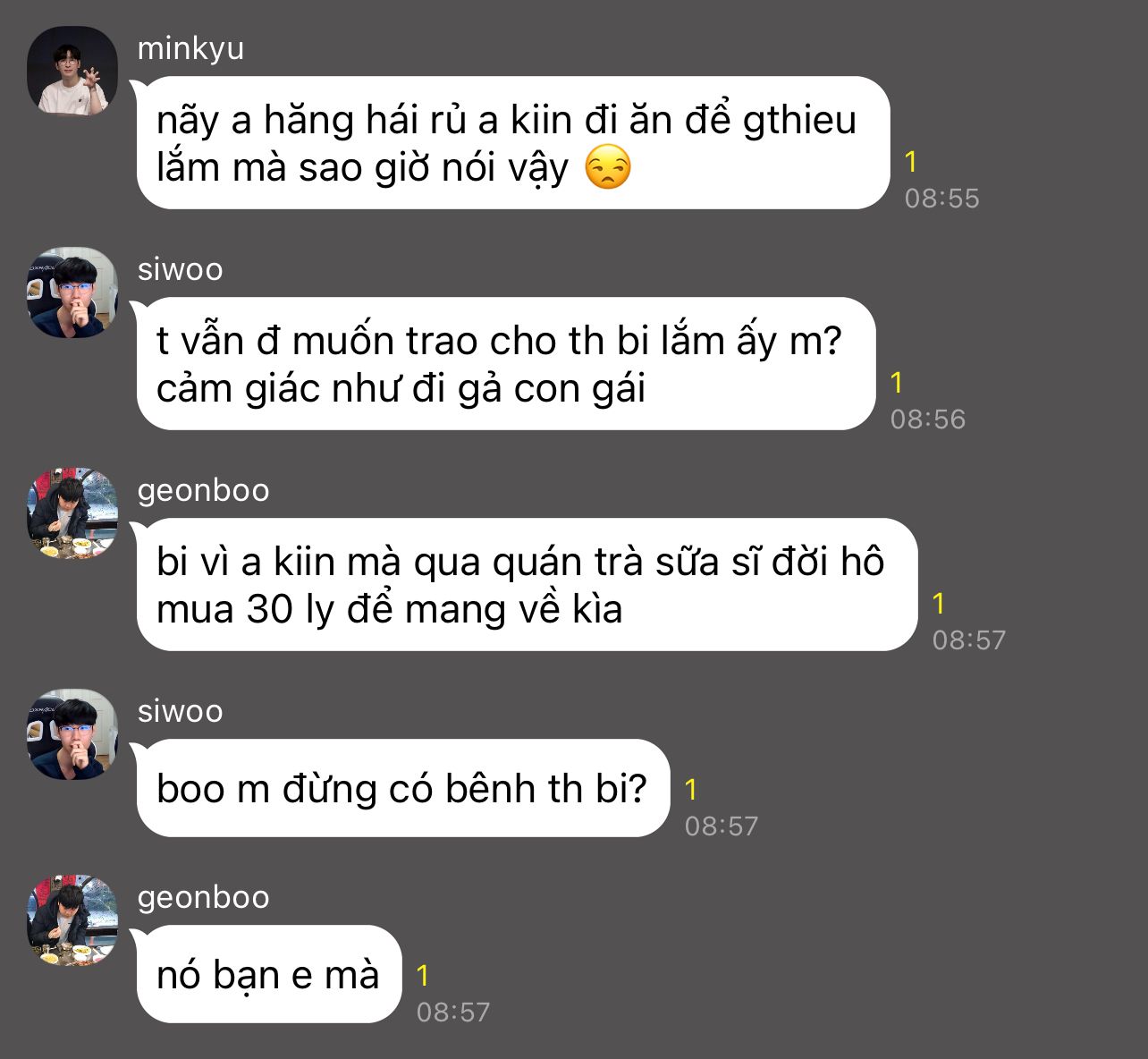Click the last geonboo username label
Image resolution: width=1148 pixels, height=1059 pixels.
click(x=204, y=898)
